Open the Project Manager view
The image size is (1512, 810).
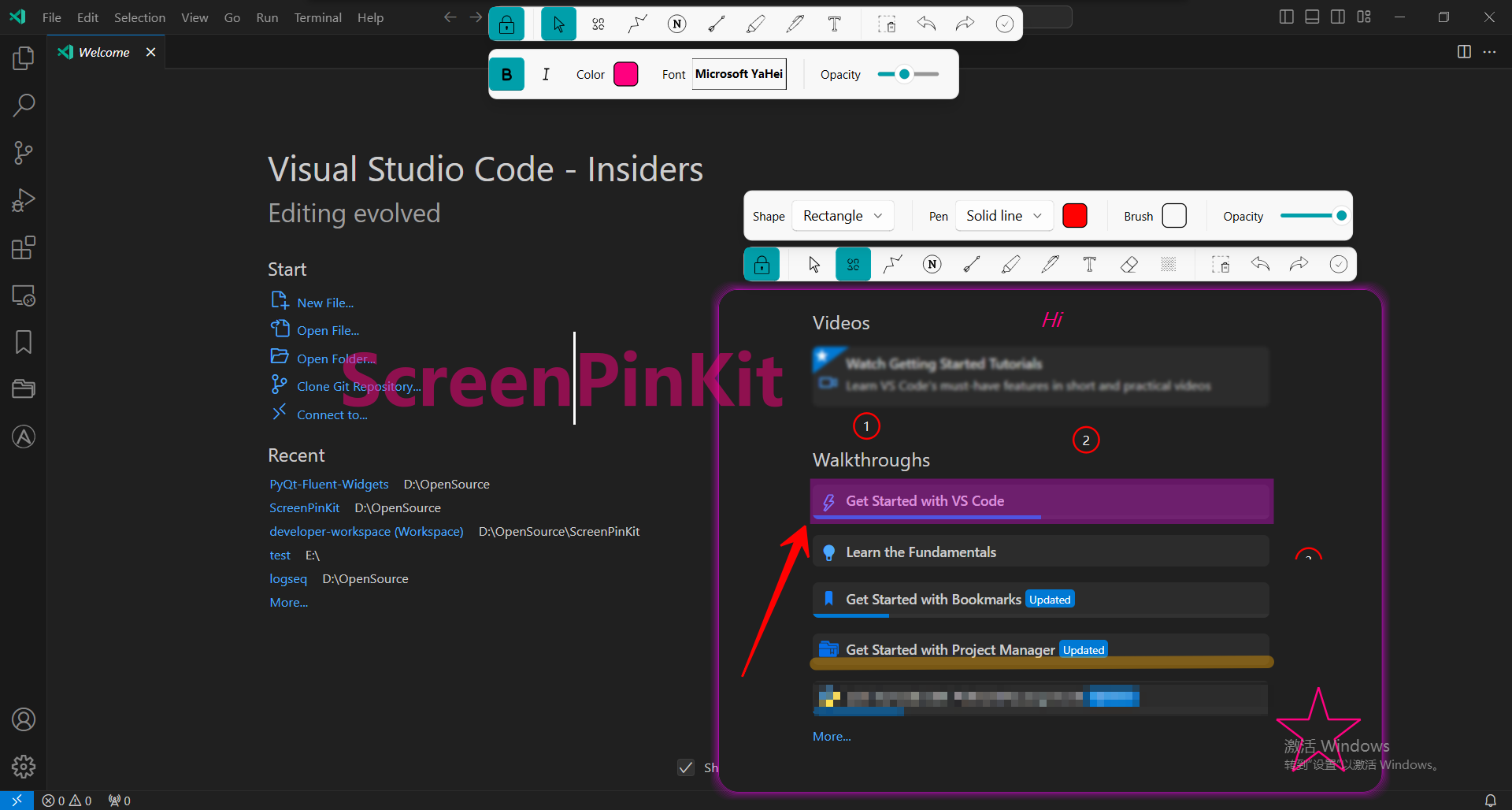pos(24,389)
